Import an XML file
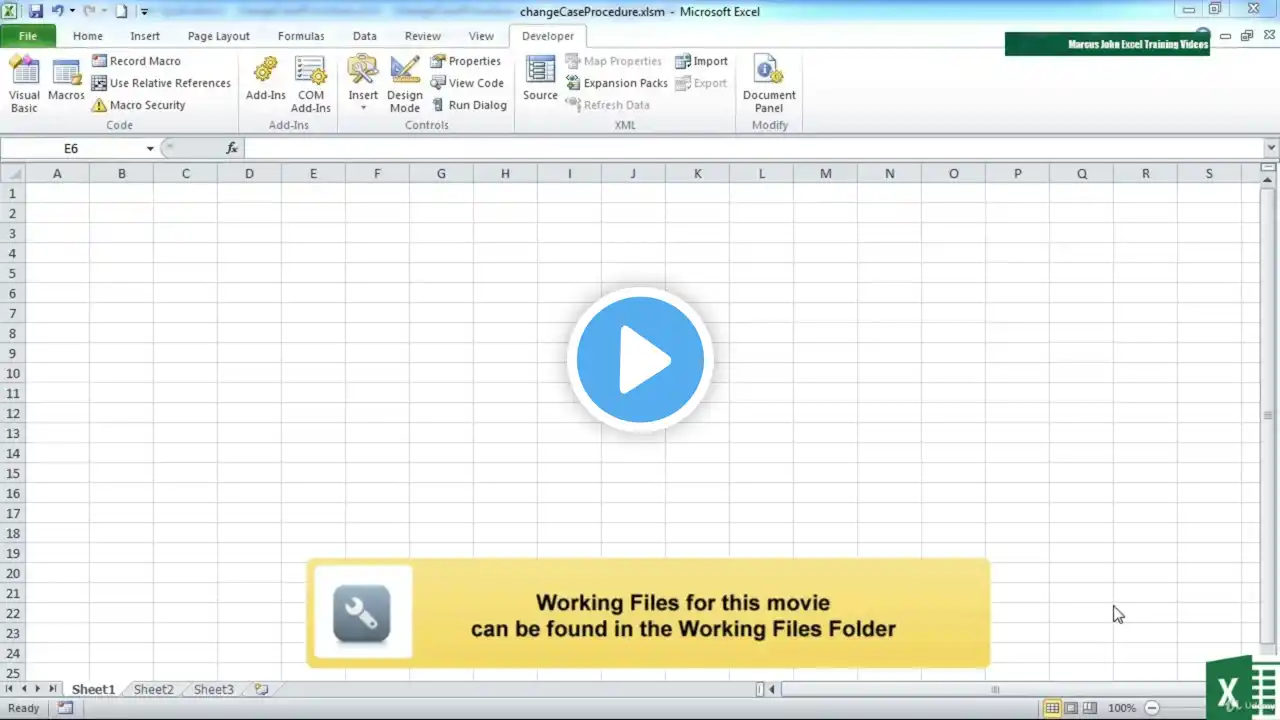The width and height of the screenshot is (1280, 720). coord(701,61)
